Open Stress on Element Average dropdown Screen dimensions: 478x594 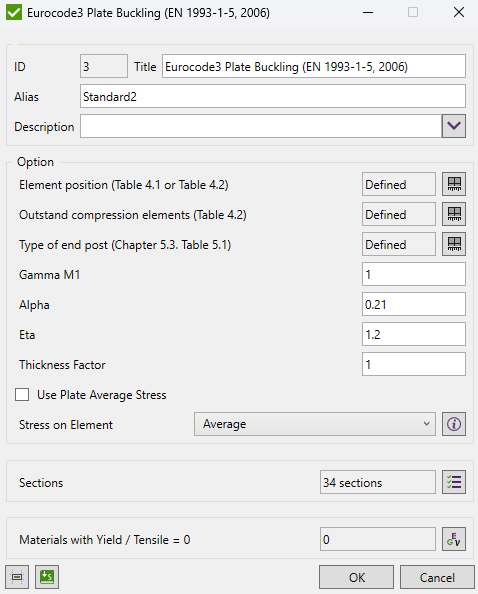point(315,424)
